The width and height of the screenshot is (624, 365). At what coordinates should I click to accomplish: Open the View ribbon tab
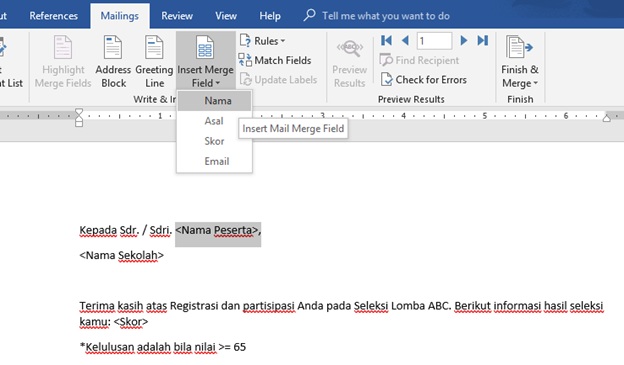tap(226, 16)
